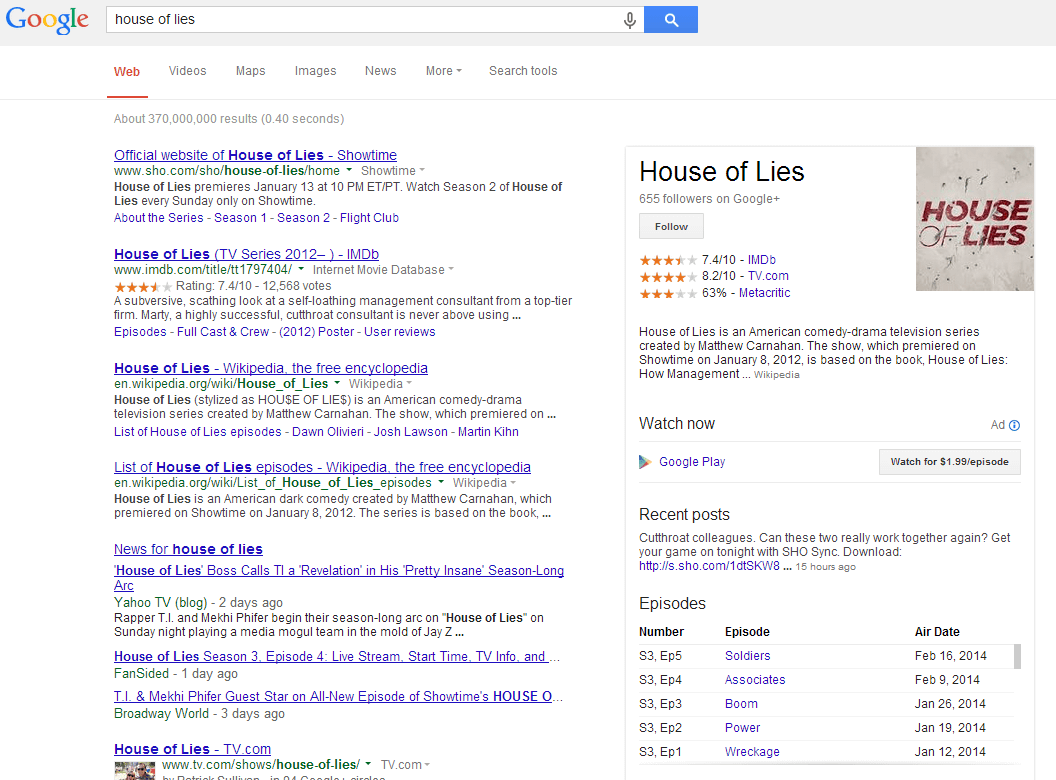Viewport: 1056px width, 780px height.
Task: Expand the imdb.com URL dropdown arrow
Action: point(301,269)
